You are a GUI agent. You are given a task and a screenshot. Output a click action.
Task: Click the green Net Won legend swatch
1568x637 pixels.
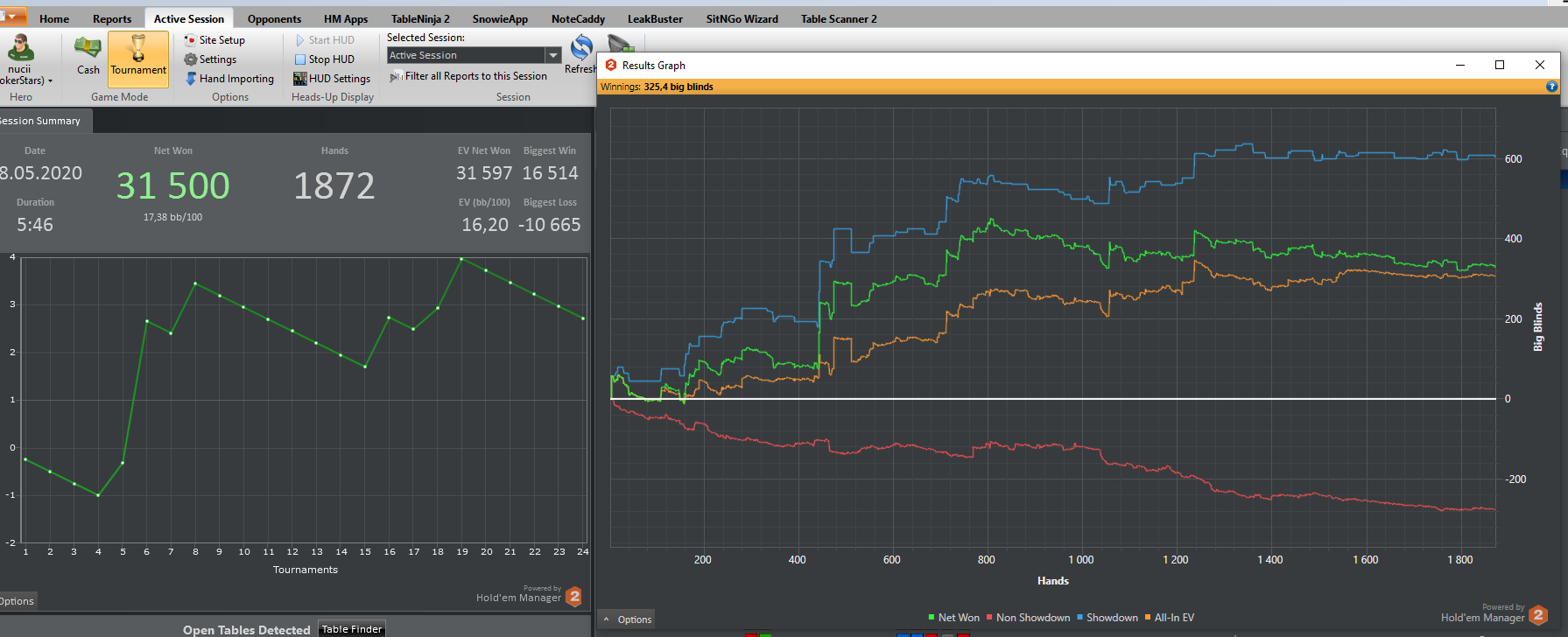tap(932, 618)
